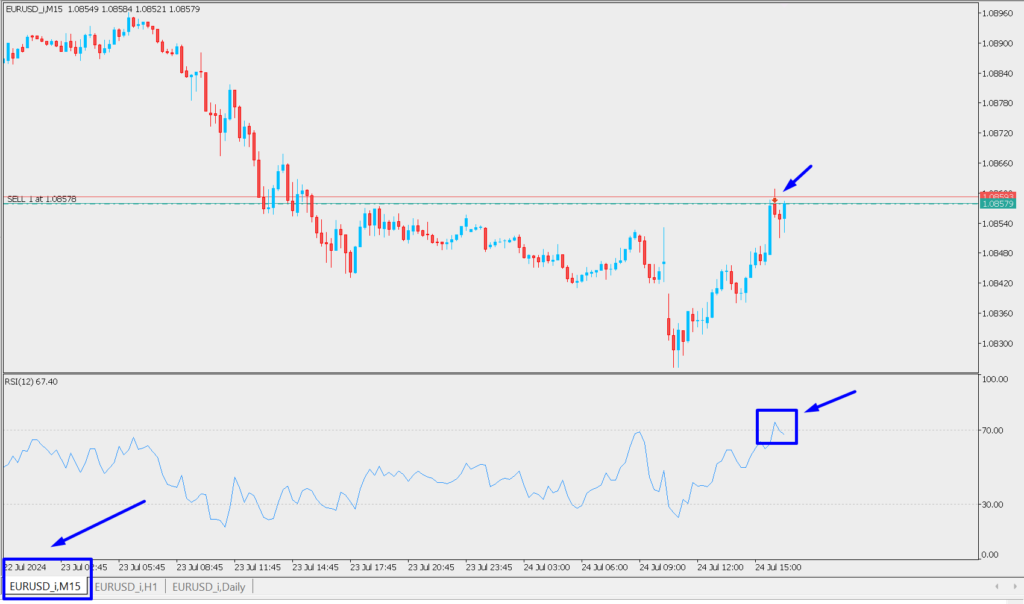Image resolution: width=1024 pixels, height=604 pixels.
Task: Click the red 1.08593 ask price tag
Action: [x=997, y=194]
